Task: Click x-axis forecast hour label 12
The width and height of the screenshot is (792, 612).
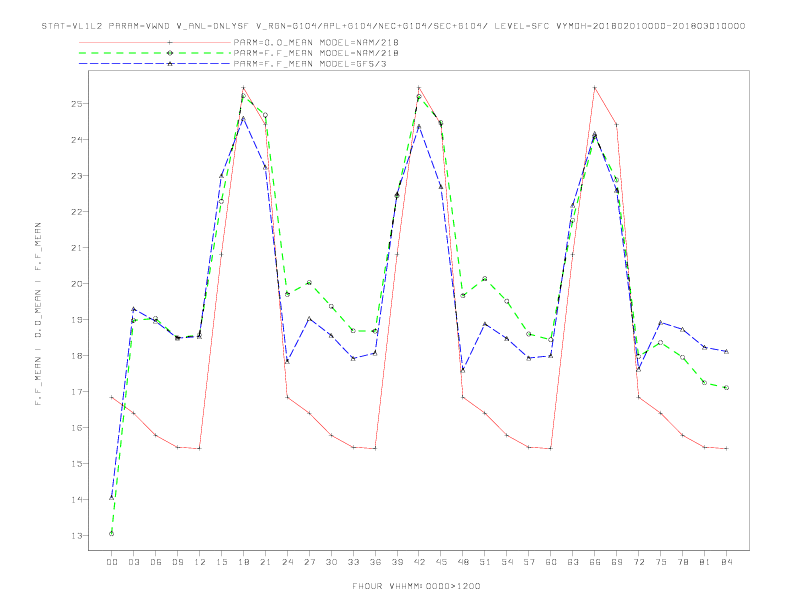Action: 200,562
